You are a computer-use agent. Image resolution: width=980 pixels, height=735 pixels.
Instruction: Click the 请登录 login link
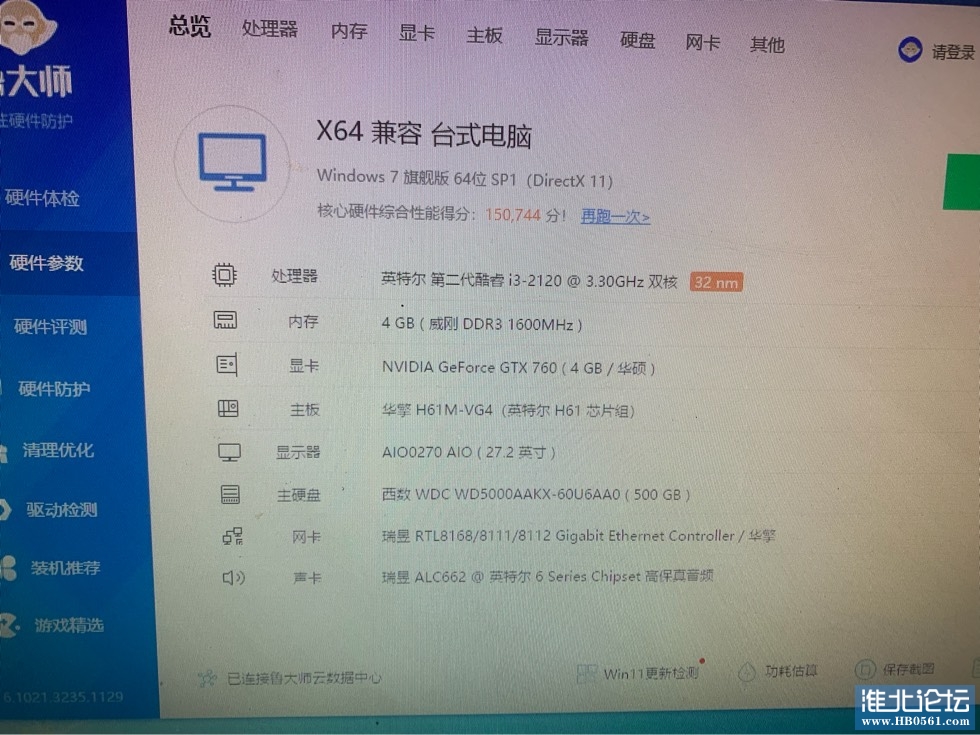coord(953,53)
